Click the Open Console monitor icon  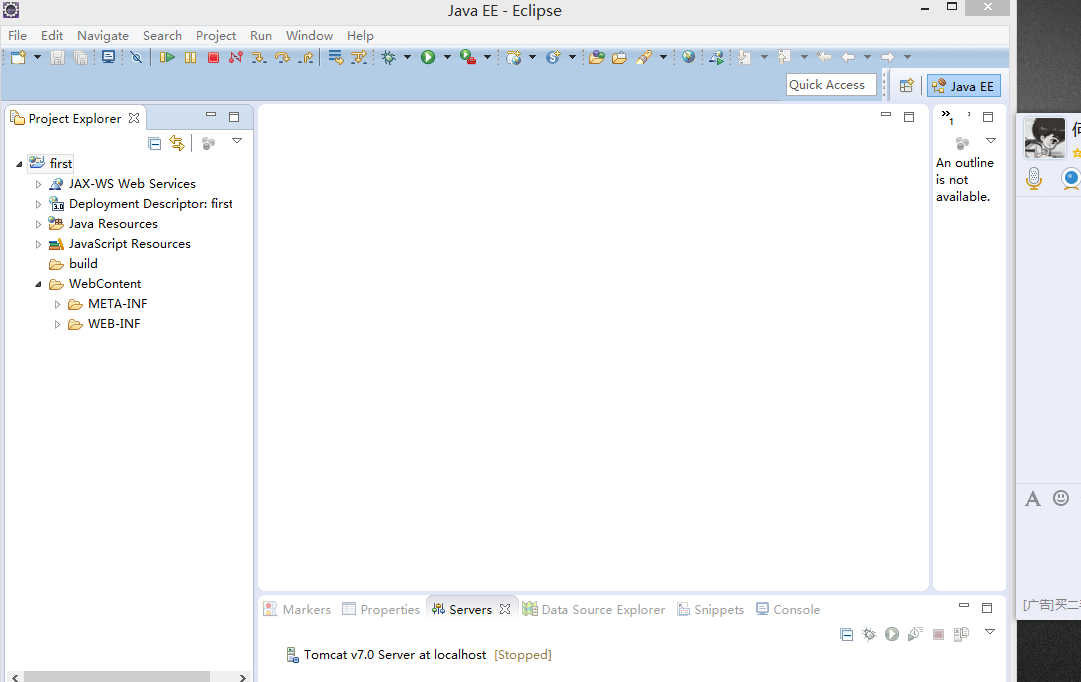coord(108,57)
